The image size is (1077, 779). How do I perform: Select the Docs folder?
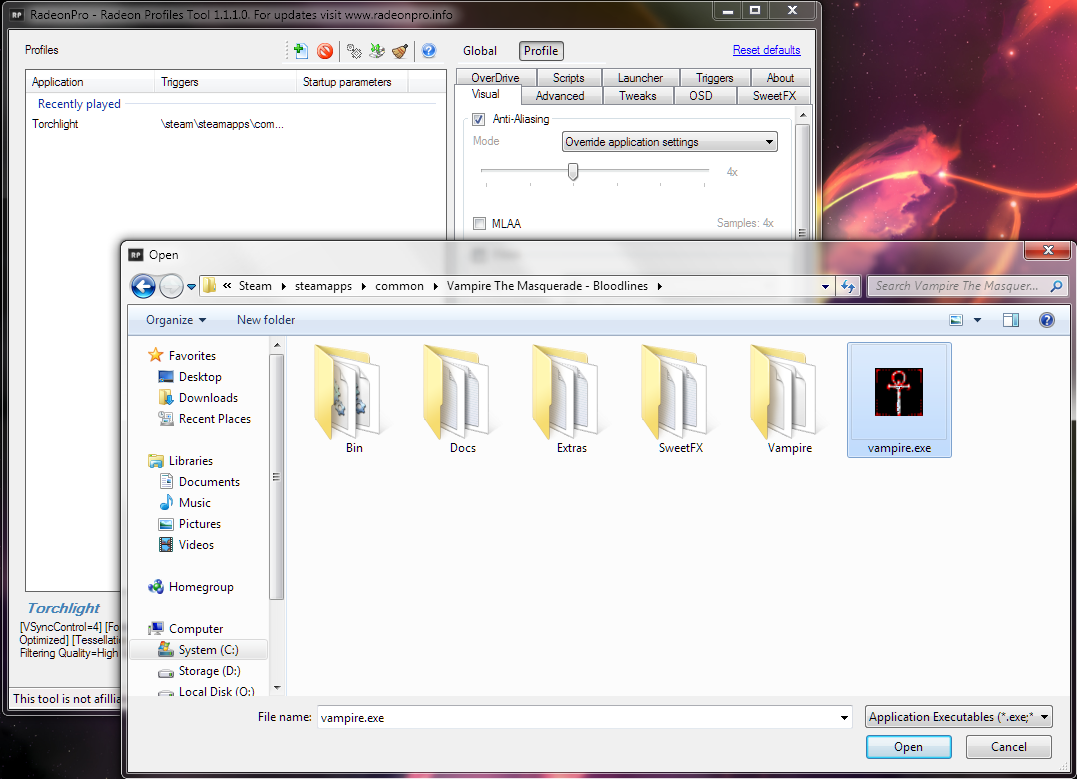463,400
